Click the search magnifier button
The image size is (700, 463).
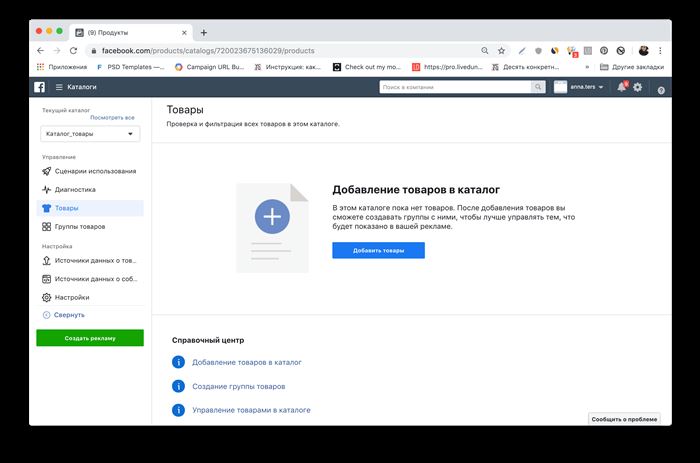click(x=538, y=87)
